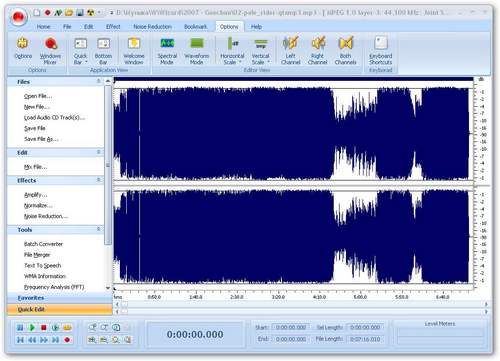
Task: Select the Left Channel only
Action: 290,50
